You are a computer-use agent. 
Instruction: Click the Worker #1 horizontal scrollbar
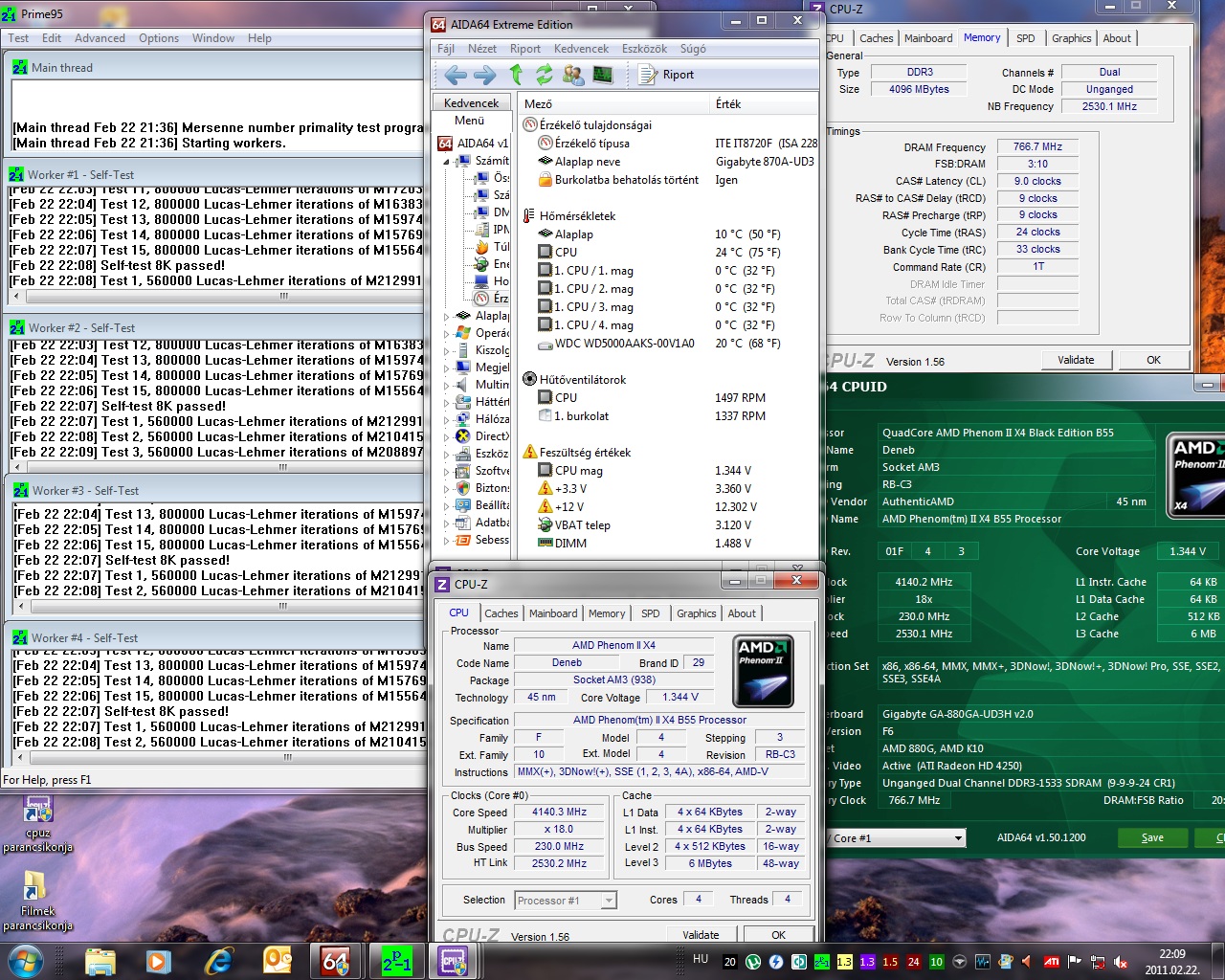(x=216, y=296)
